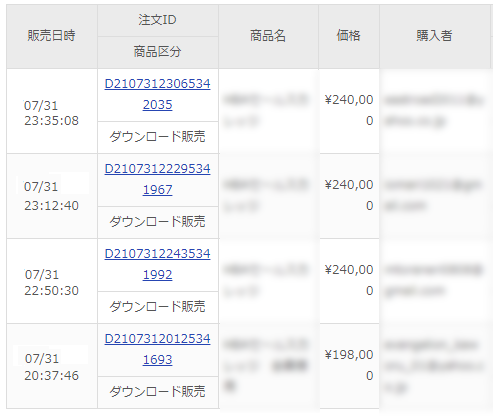The height and width of the screenshot is (417, 493).
Task: Click the 商品区分 column header
Action: pos(158,52)
